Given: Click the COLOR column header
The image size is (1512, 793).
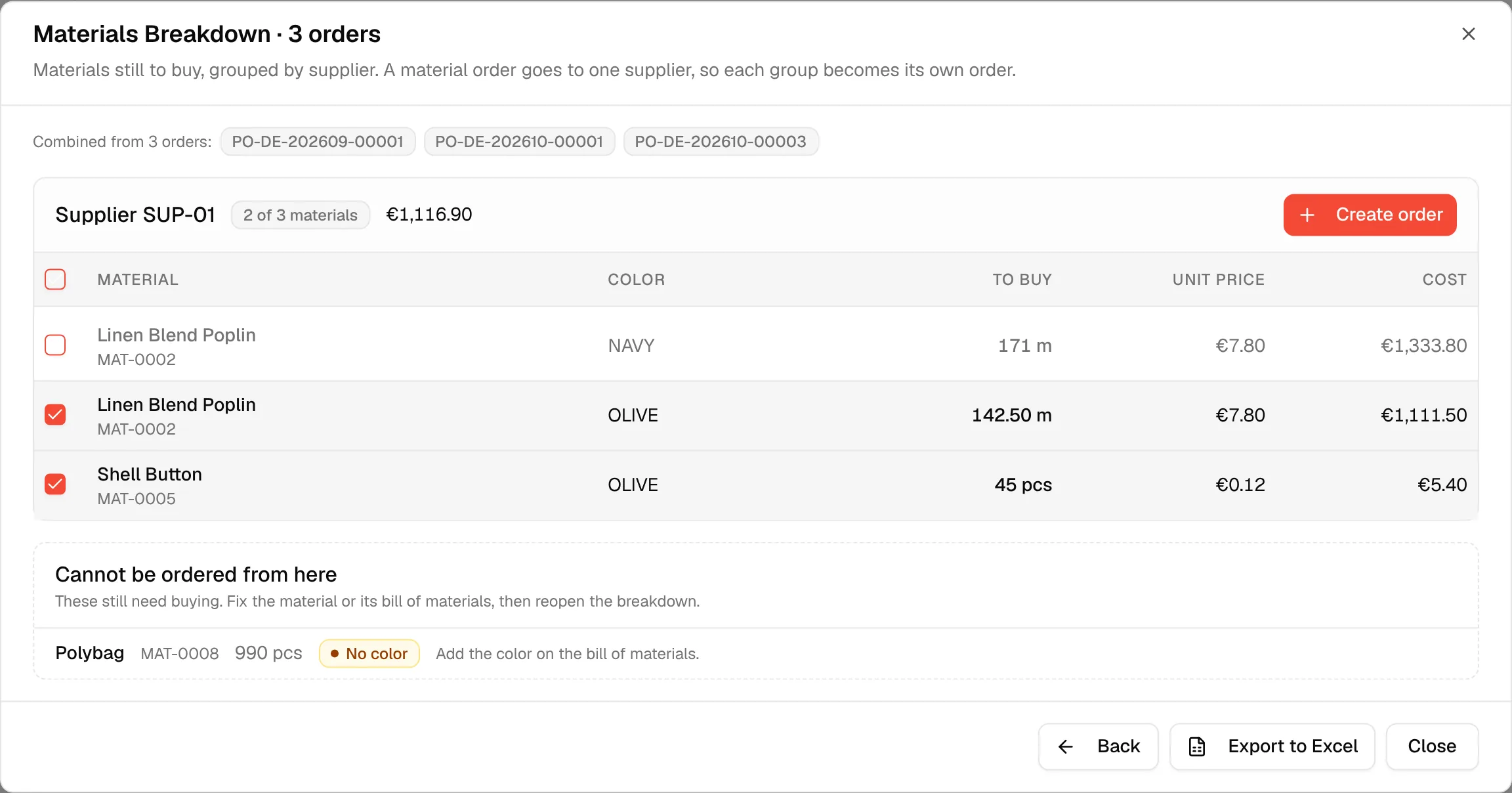Looking at the screenshot, I should [637, 280].
